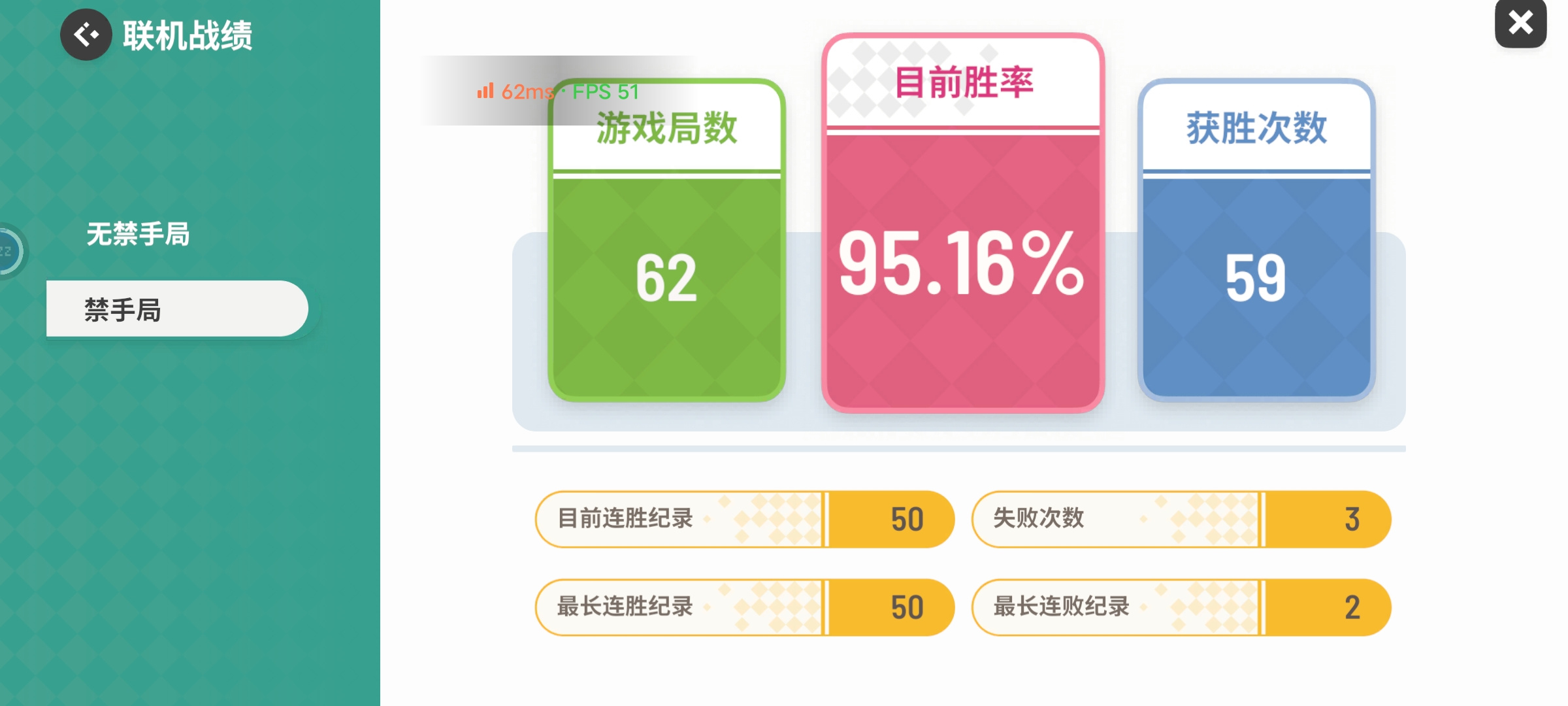Tap the floating circle on left edge
Screen dimensions: 1568x706
click(9, 251)
